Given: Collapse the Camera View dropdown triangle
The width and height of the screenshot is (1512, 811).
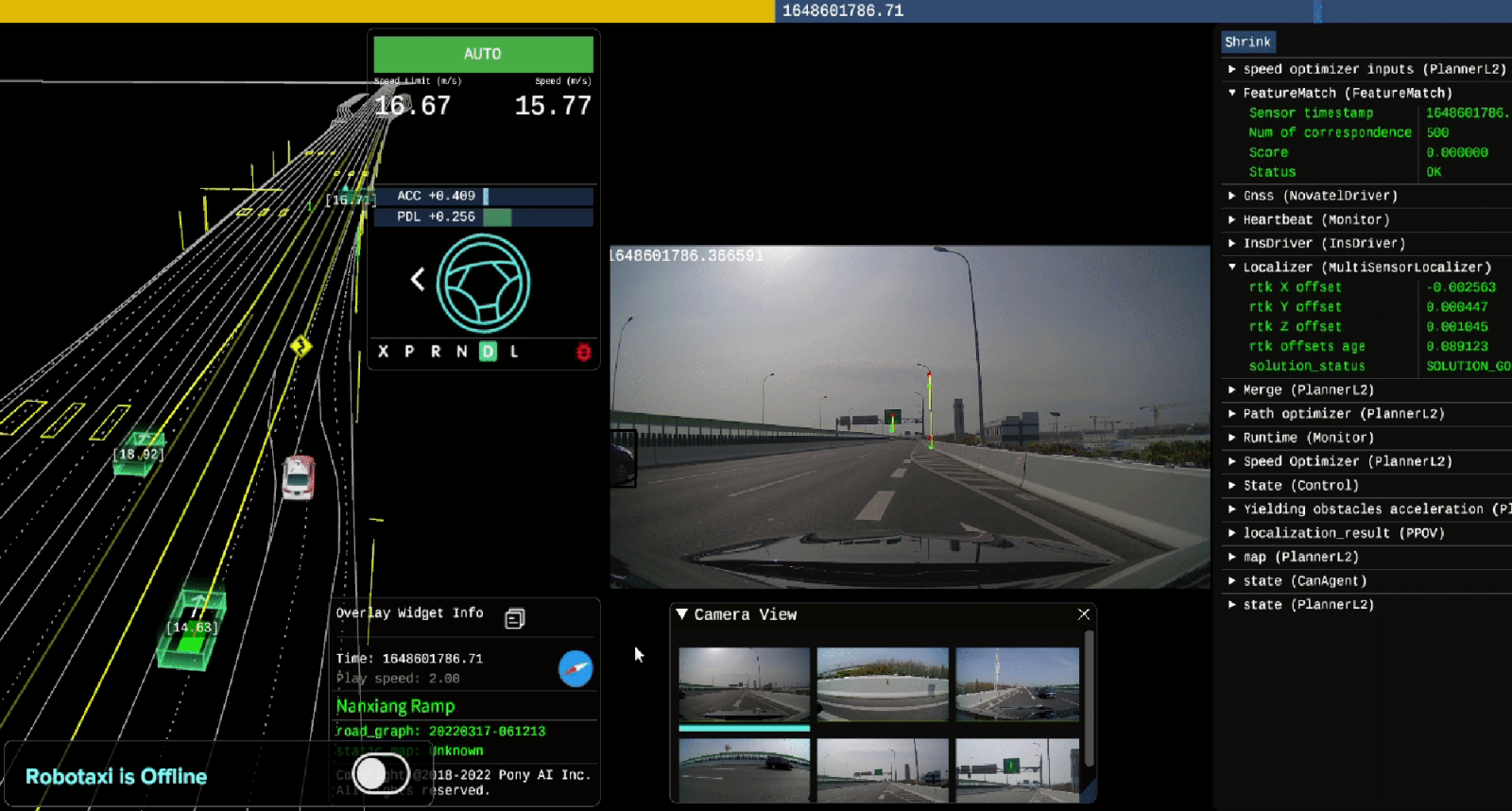Looking at the screenshot, I should [x=681, y=614].
